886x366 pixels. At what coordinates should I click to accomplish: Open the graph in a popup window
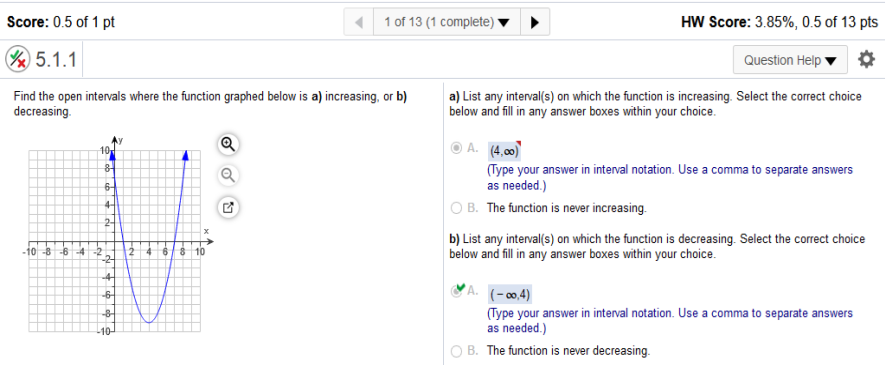[x=228, y=207]
